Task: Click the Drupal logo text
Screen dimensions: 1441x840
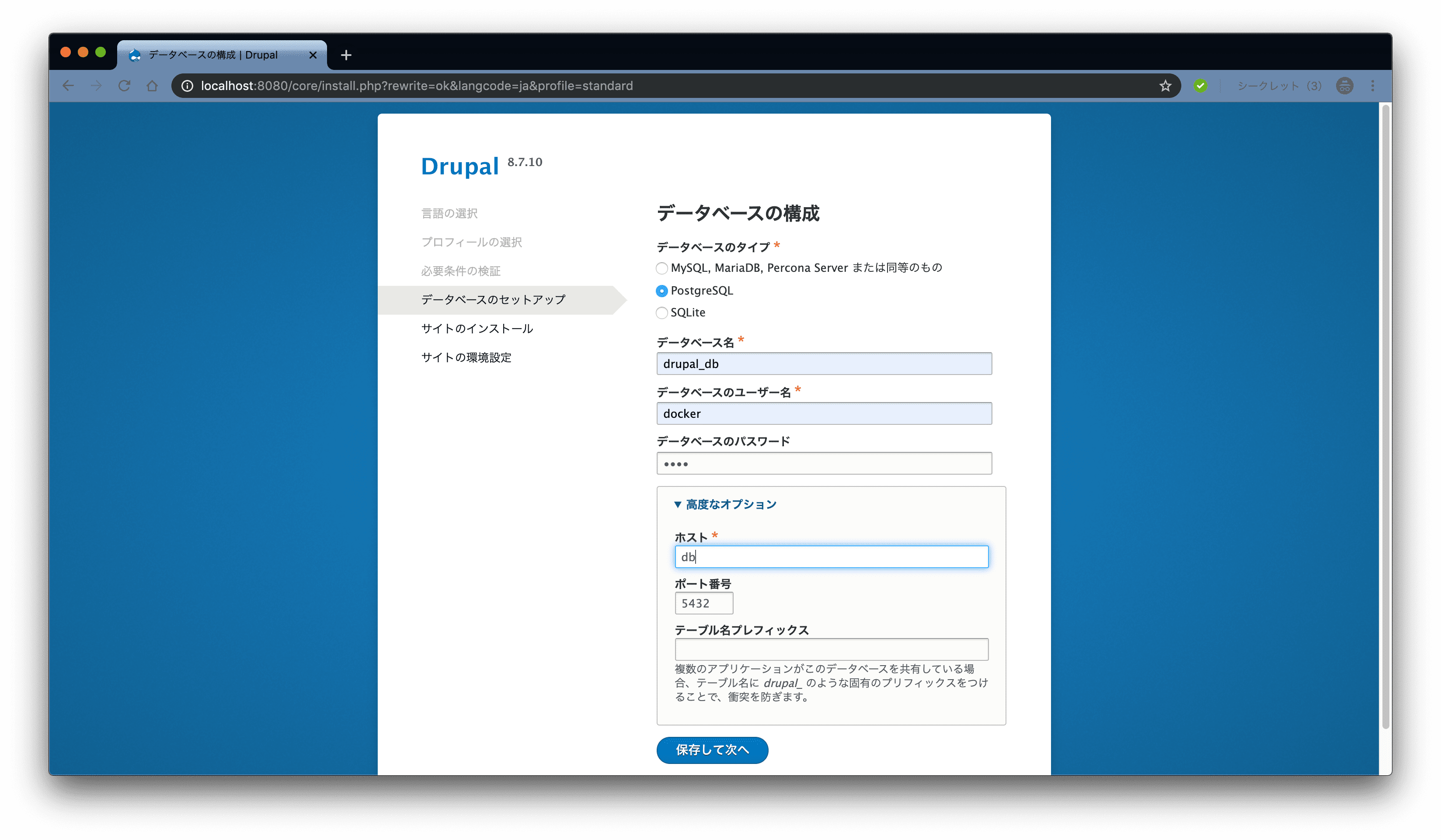Action: (x=460, y=167)
